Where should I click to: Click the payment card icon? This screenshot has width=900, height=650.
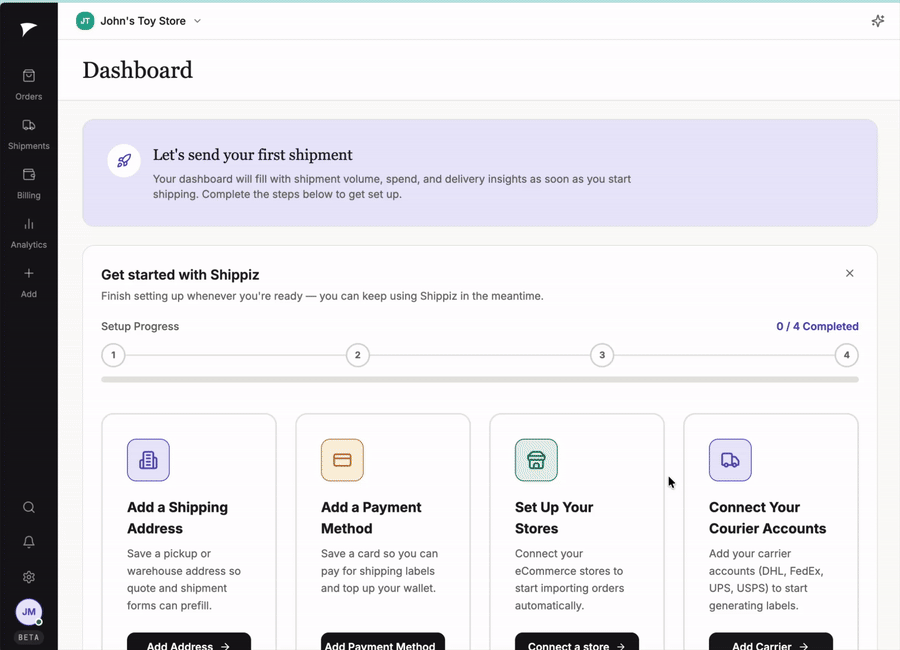pyautogui.click(x=342, y=460)
